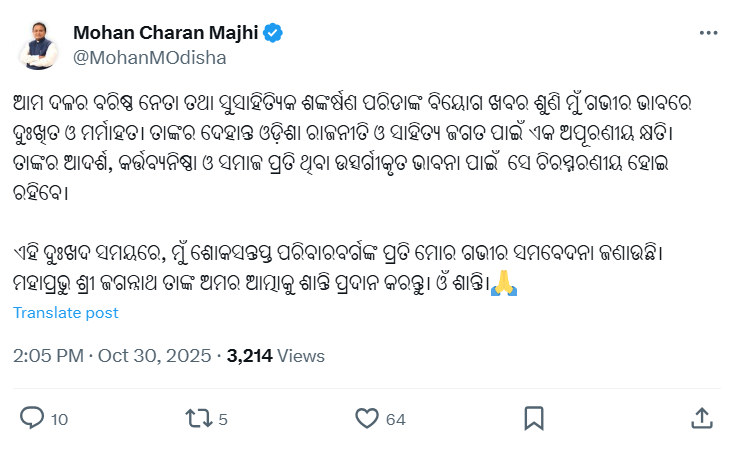Open the share post icon
The image size is (737, 454).
point(702,417)
